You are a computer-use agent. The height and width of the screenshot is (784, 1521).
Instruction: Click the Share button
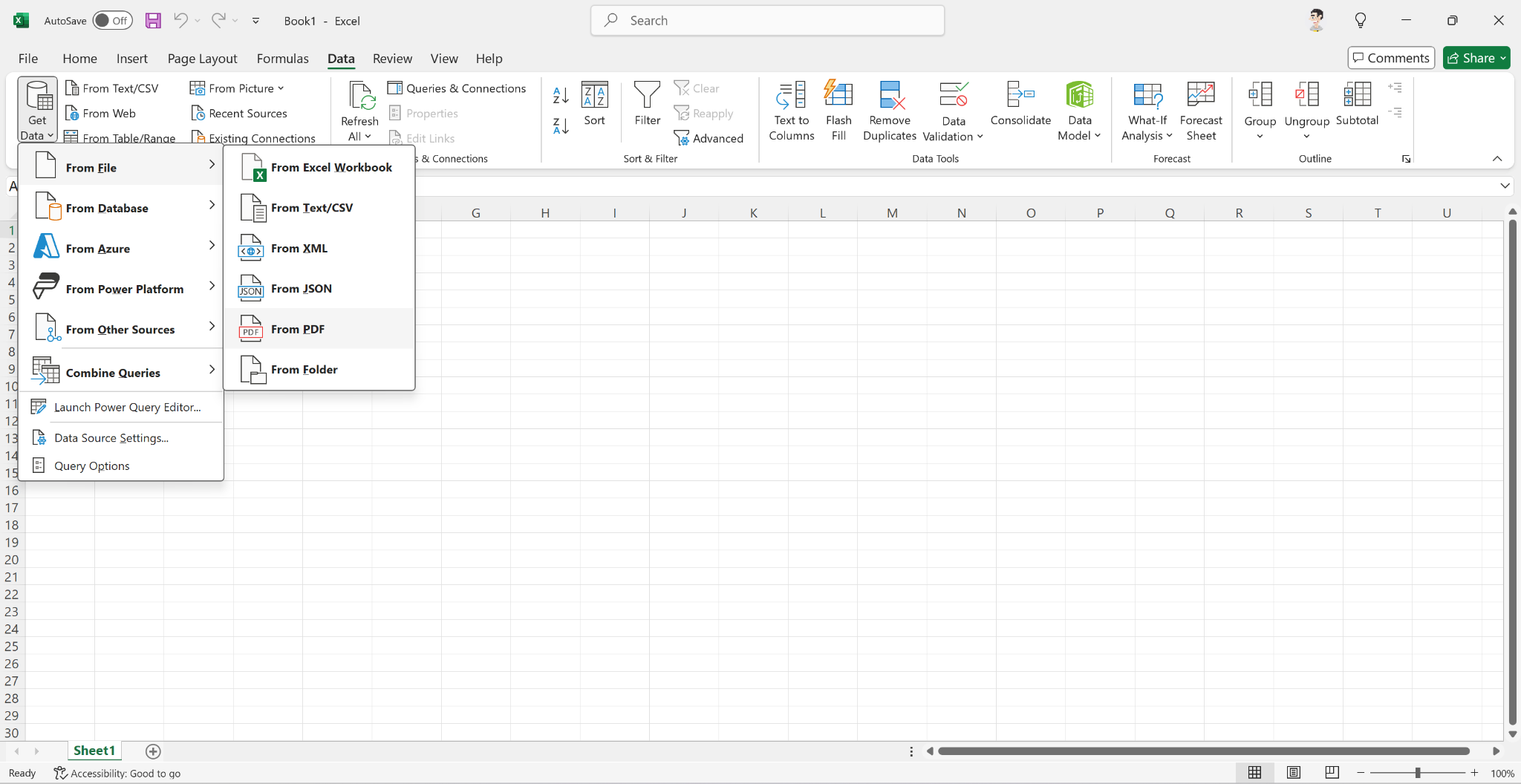pos(1476,58)
